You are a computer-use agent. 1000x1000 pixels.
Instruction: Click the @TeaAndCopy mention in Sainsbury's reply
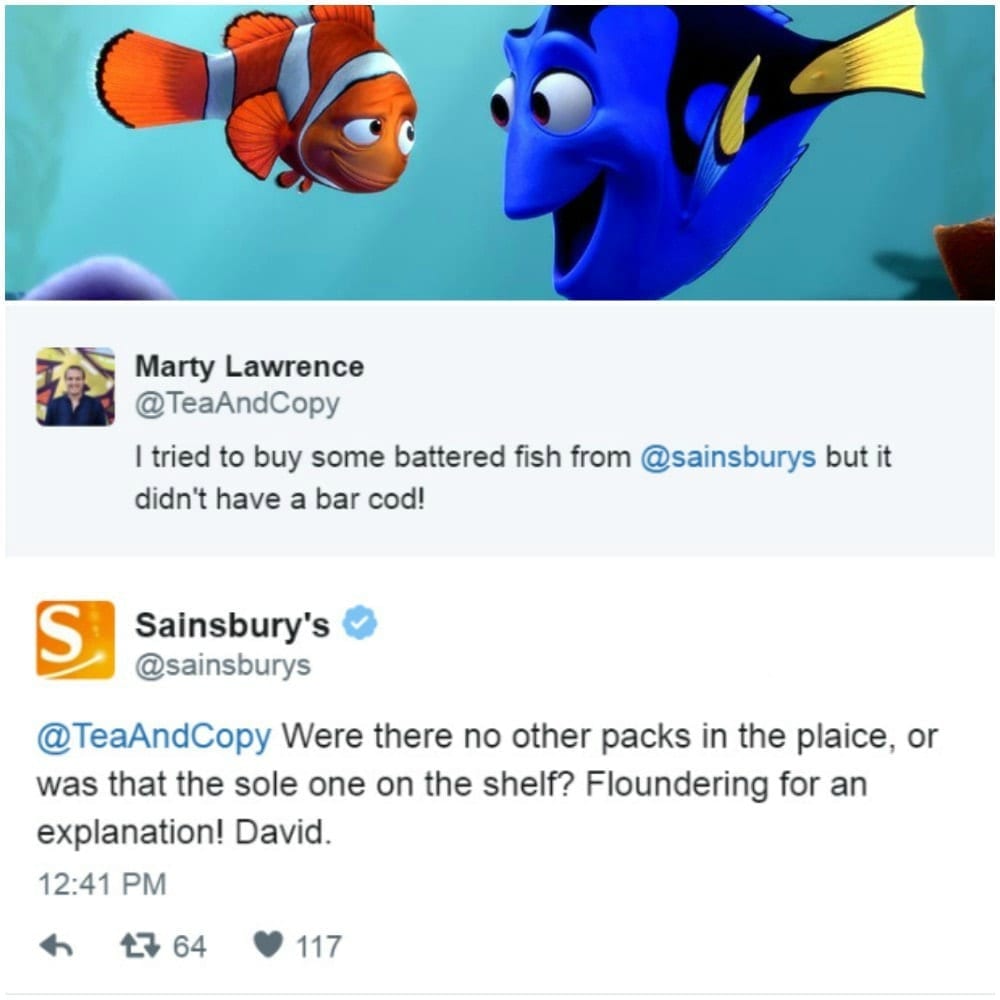(x=154, y=737)
